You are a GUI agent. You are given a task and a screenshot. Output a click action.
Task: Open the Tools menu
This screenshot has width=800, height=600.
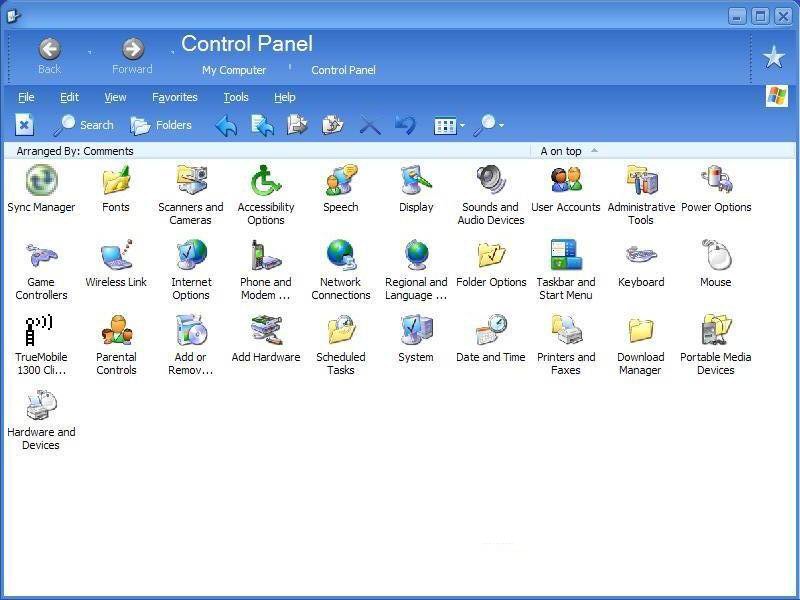tap(236, 97)
